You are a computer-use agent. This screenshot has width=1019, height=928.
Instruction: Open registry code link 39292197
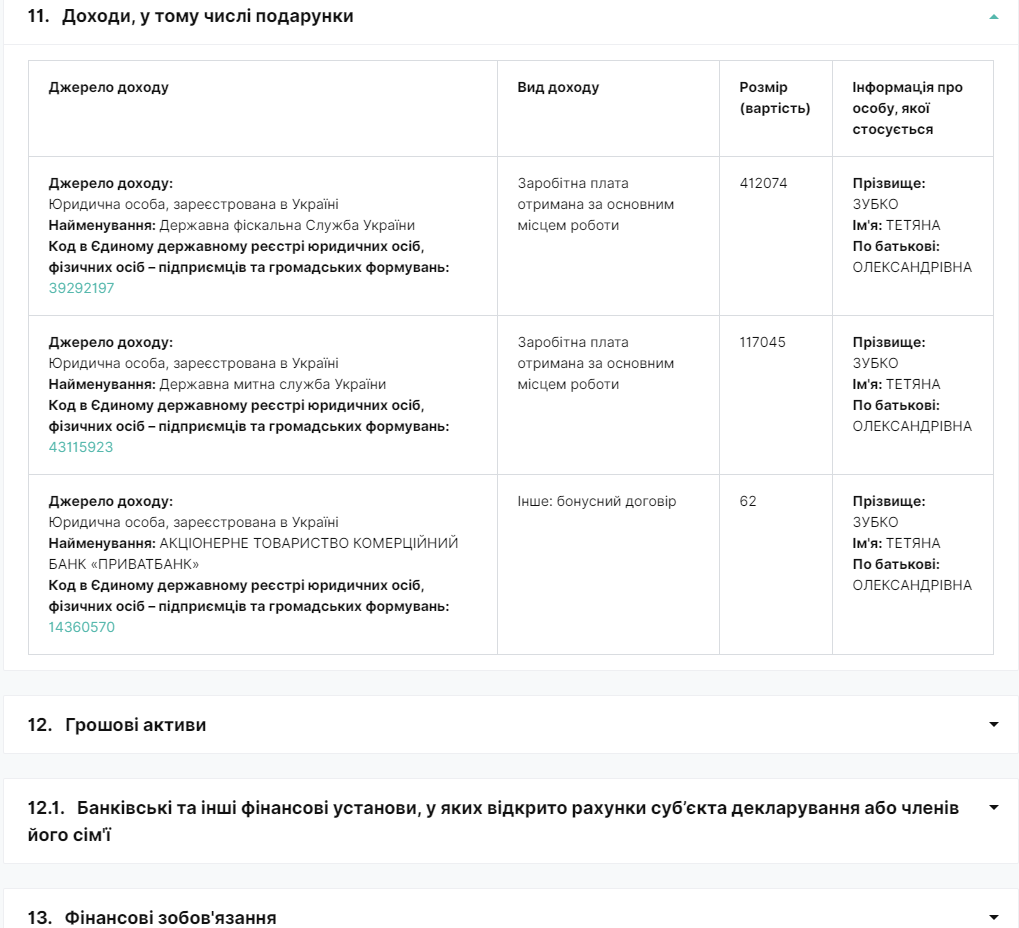[x=81, y=288]
